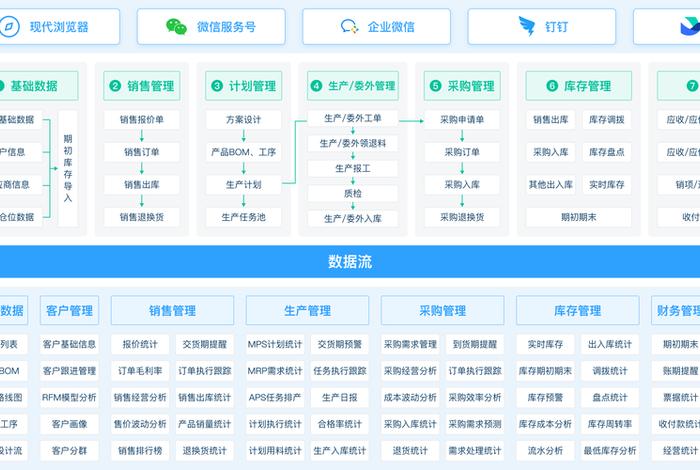Click 成本波动分析 item
700x470 pixels.
[410, 397]
